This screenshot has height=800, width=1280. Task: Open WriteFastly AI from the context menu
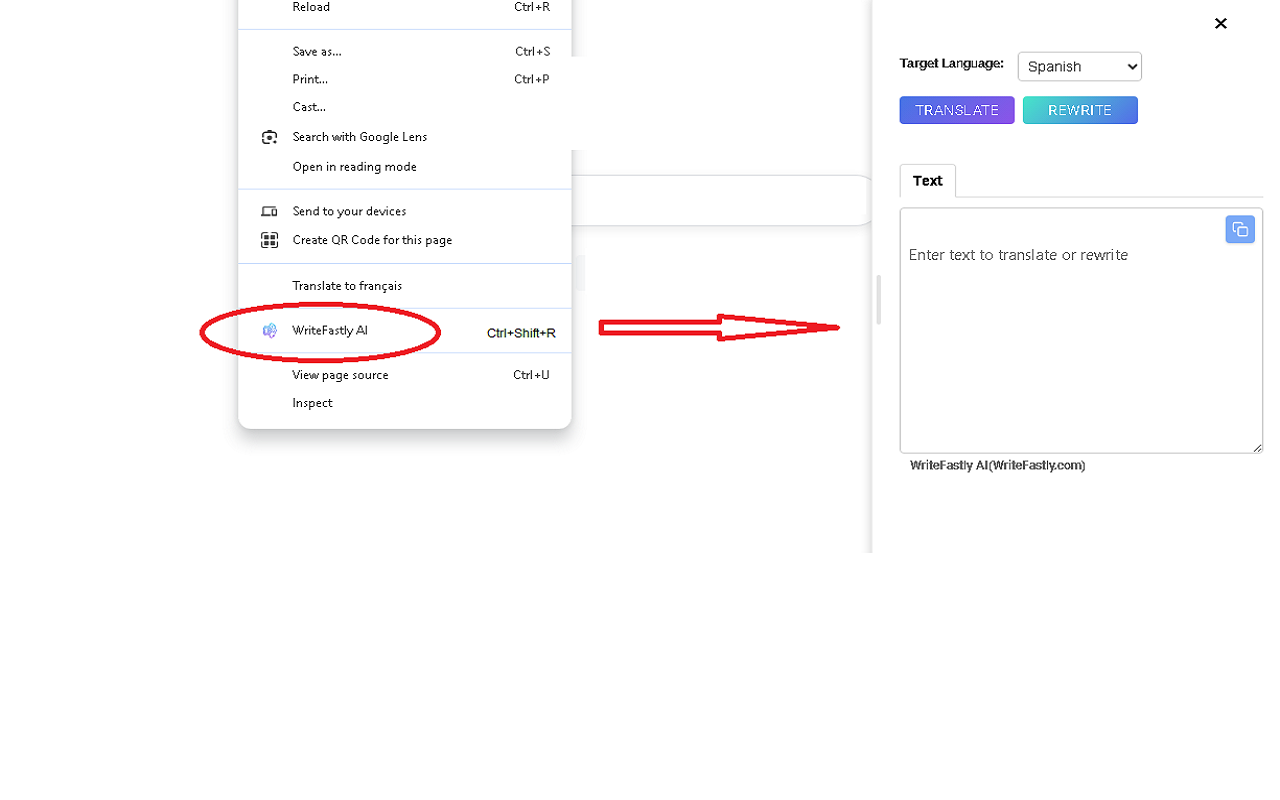(x=405, y=331)
